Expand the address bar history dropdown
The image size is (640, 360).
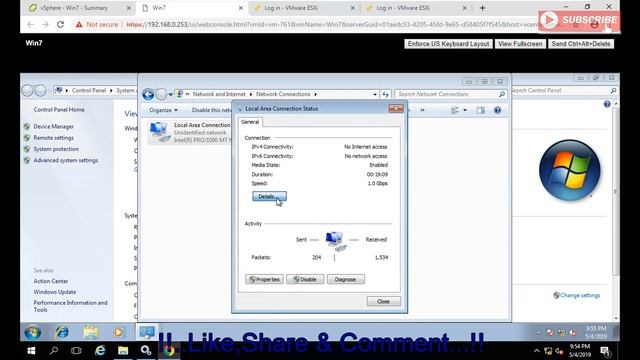[375, 94]
